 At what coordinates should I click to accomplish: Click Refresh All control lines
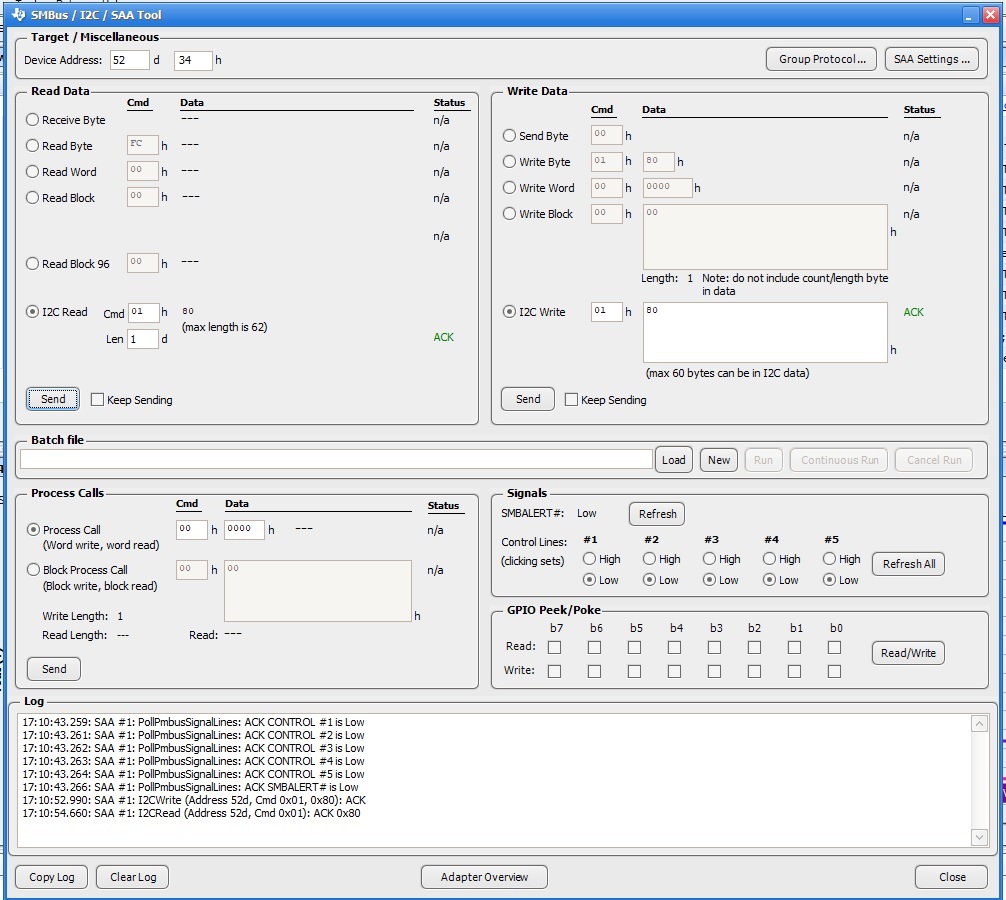[x=908, y=564]
